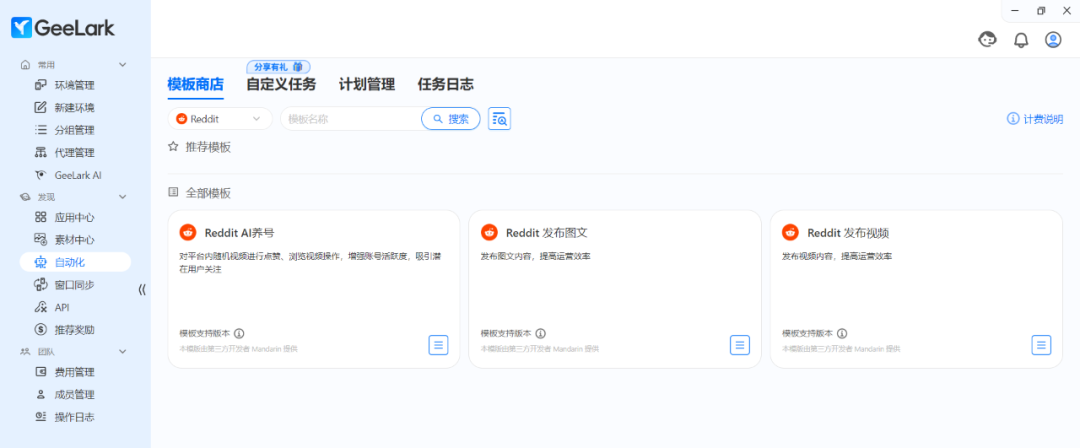Switch to 任务日志 tab

tap(446, 85)
